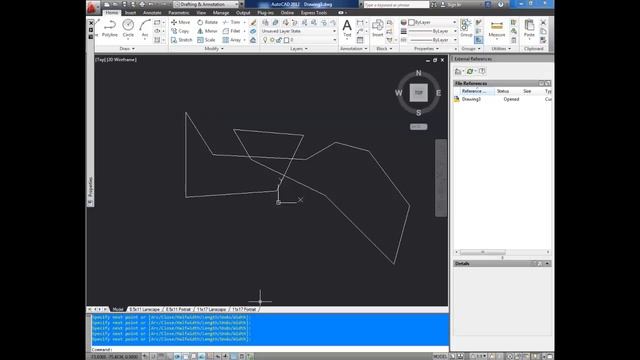Activate the Scale tool

[x=206, y=40]
